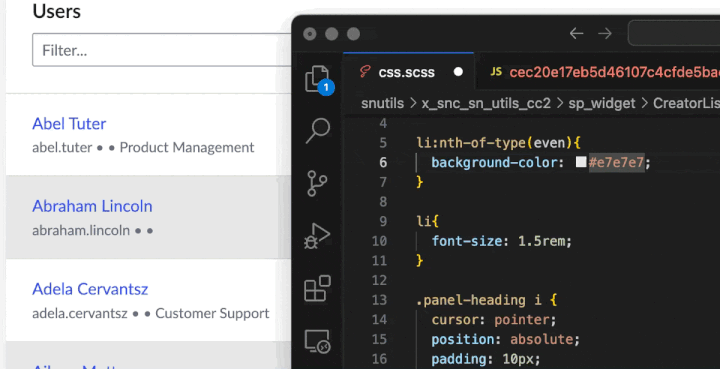Click the abel.tuter Product Management subtitle
Screen dimensions: 720x369
[143, 147]
